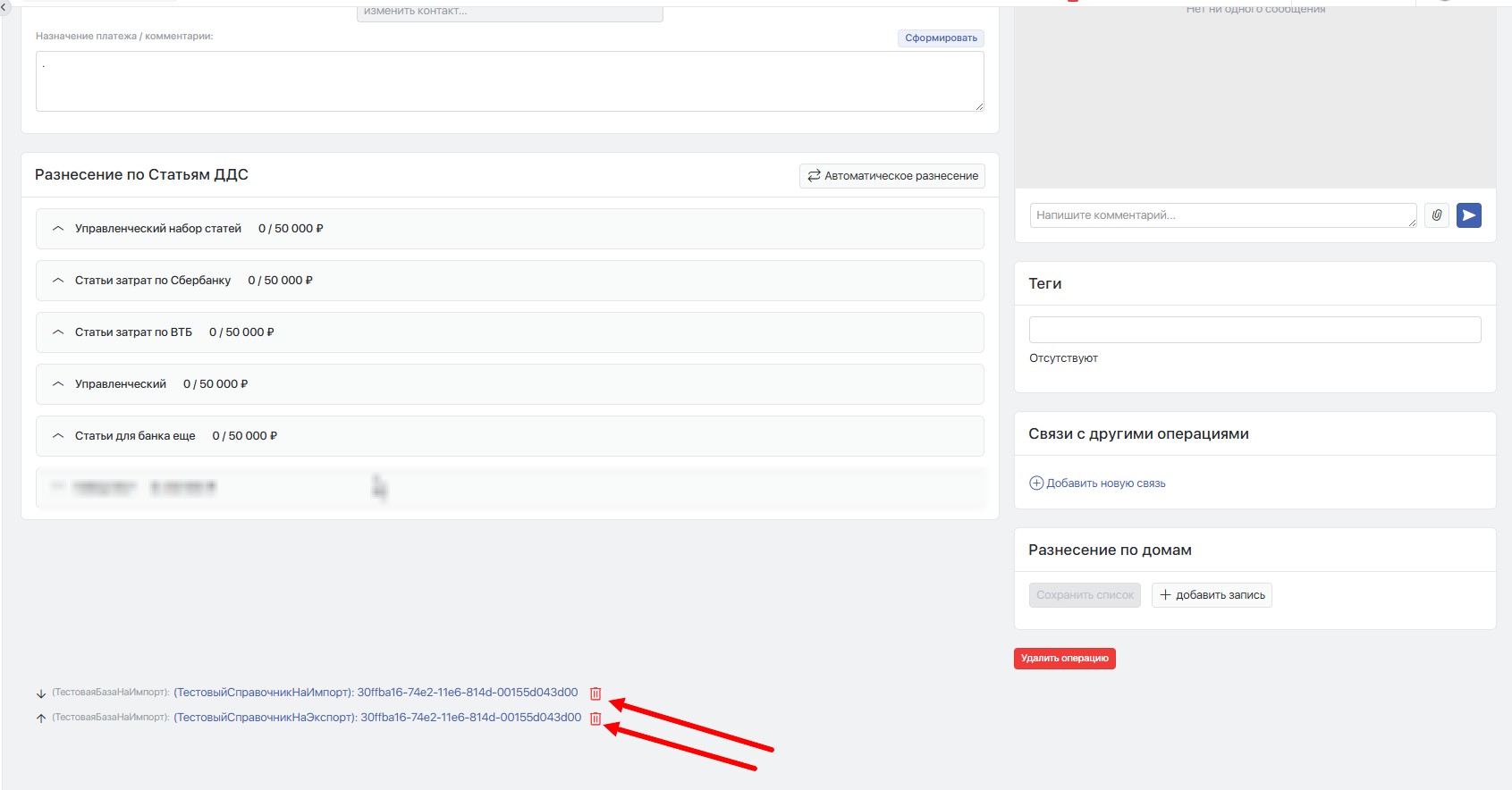Open the ТестовыйСправочникНаИмпорт record link

pos(376,693)
